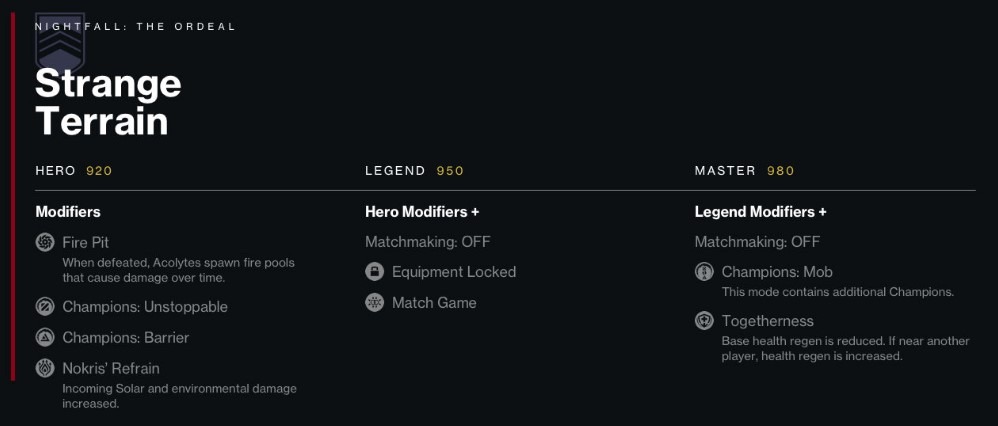
Task: Click the Champions: Unstoppable icon
Action: point(45,307)
